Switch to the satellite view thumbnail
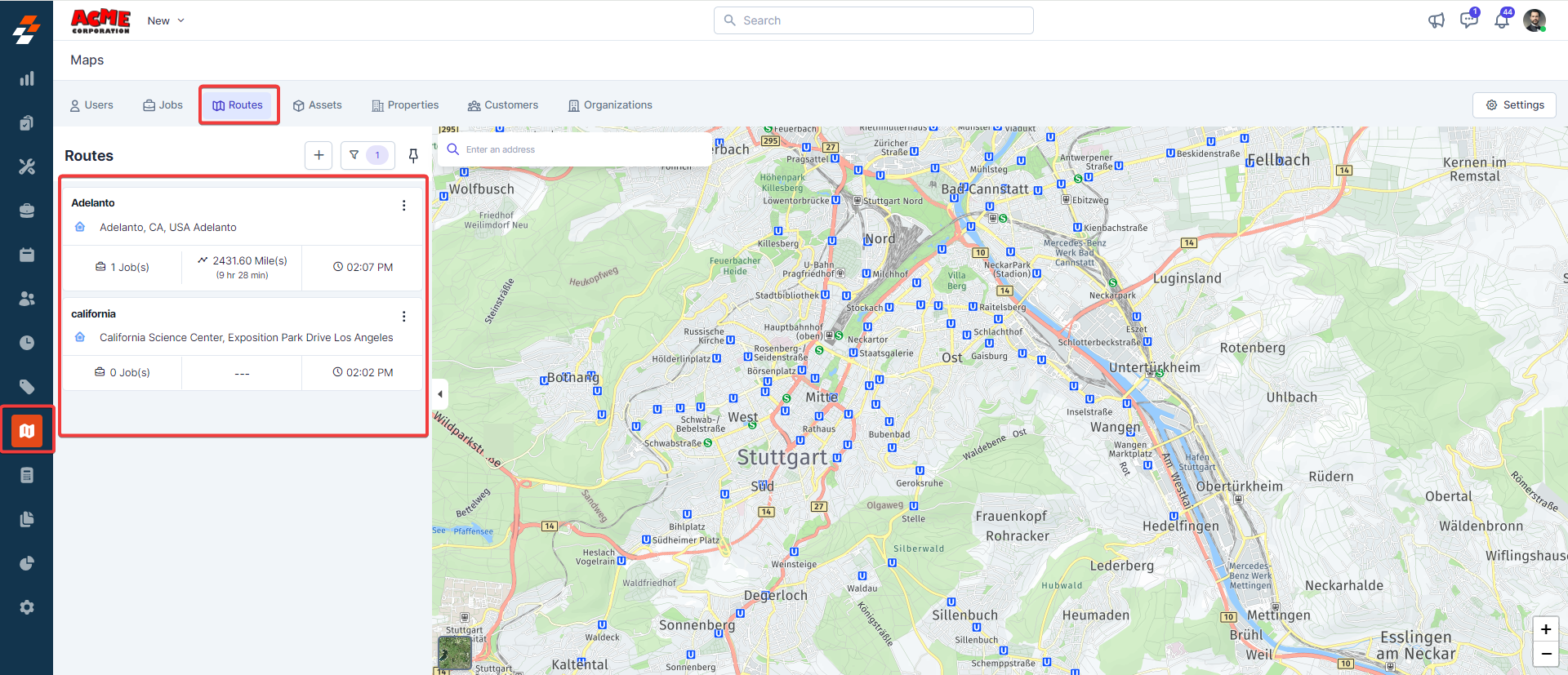The width and height of the screenshot is (1568, 675). pyautogui.click(x=455, y=653)
